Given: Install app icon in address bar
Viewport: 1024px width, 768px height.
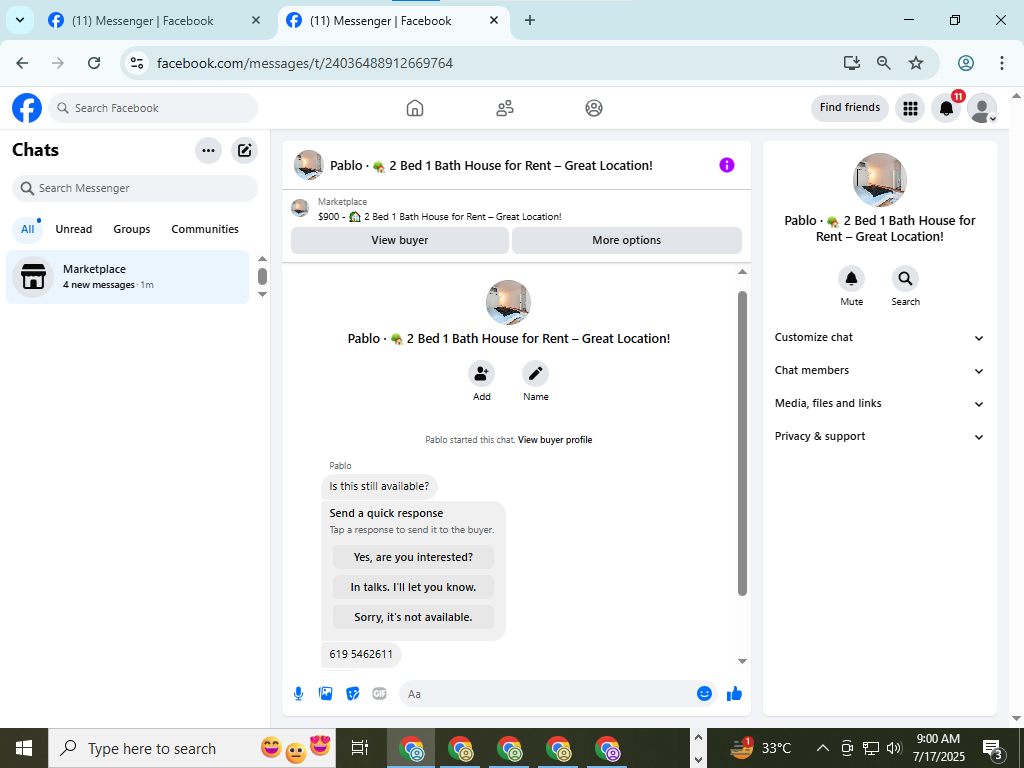Looking at the screenshot, I should coord(852,63).
